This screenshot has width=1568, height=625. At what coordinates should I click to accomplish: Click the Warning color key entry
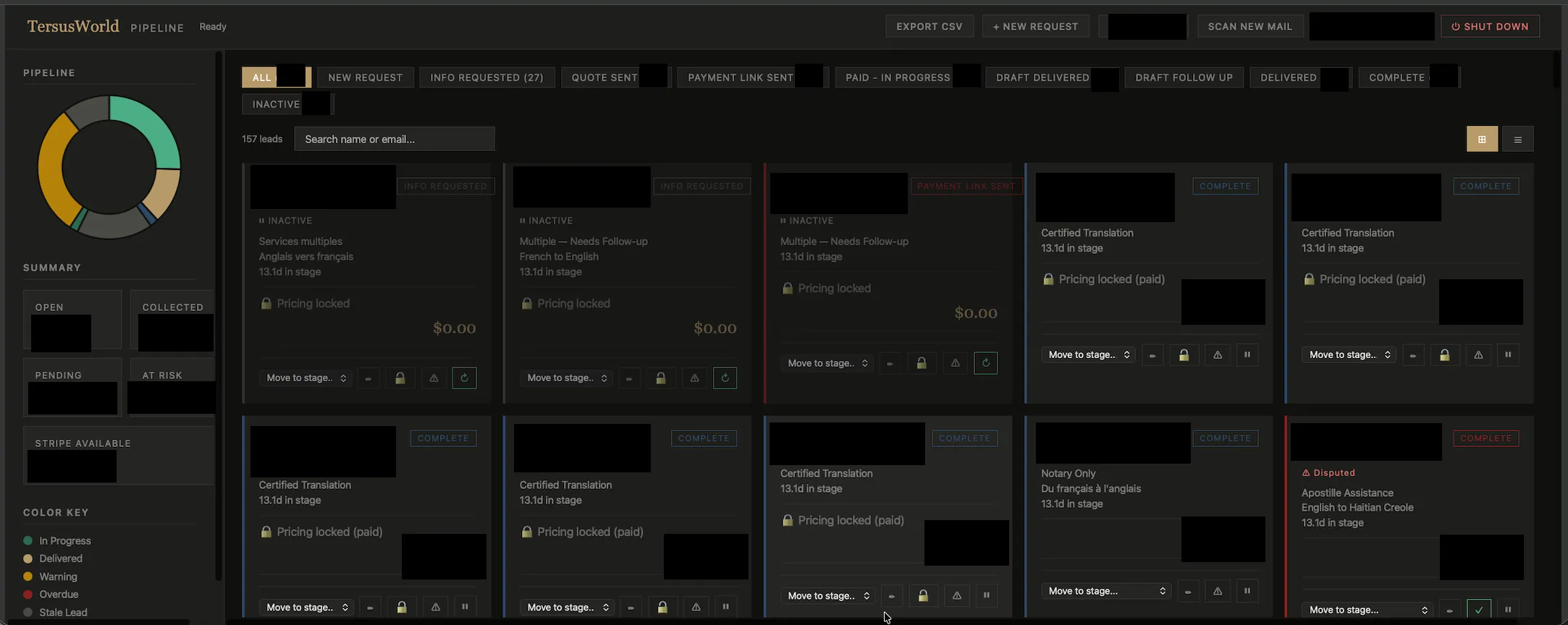[51, 577]
